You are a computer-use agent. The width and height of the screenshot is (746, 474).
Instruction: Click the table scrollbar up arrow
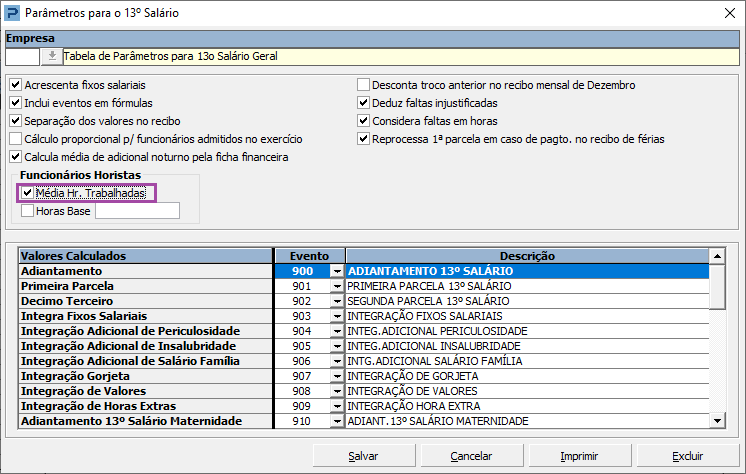coord(717,256)
